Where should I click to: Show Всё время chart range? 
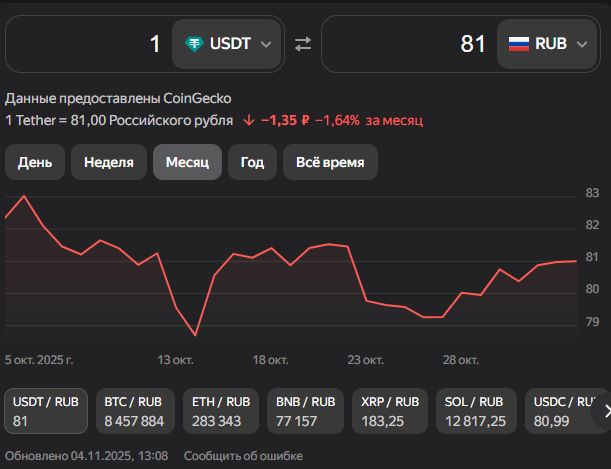coord(330,162)
